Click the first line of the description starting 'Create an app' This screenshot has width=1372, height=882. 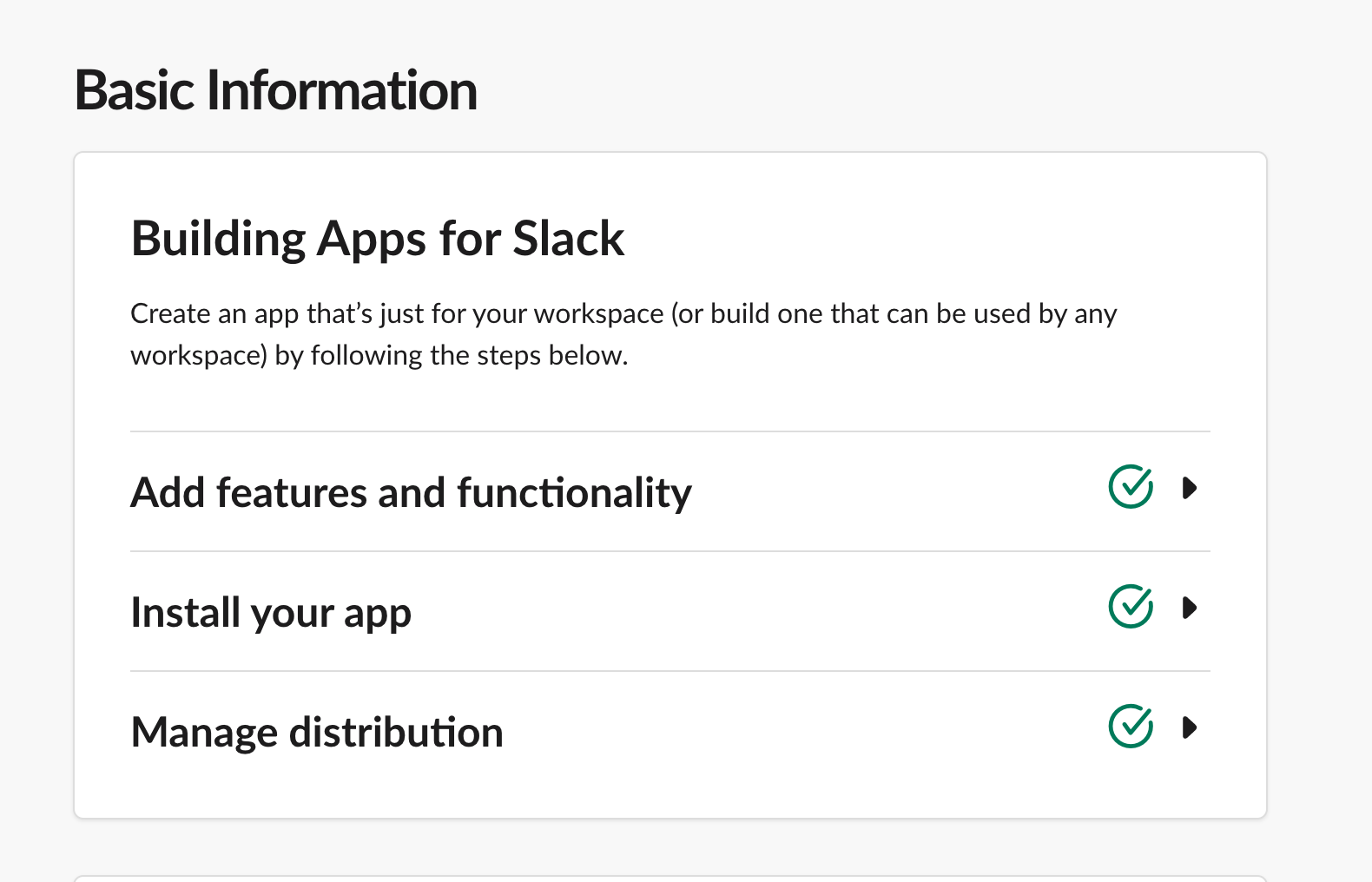(x=623, y=313)
